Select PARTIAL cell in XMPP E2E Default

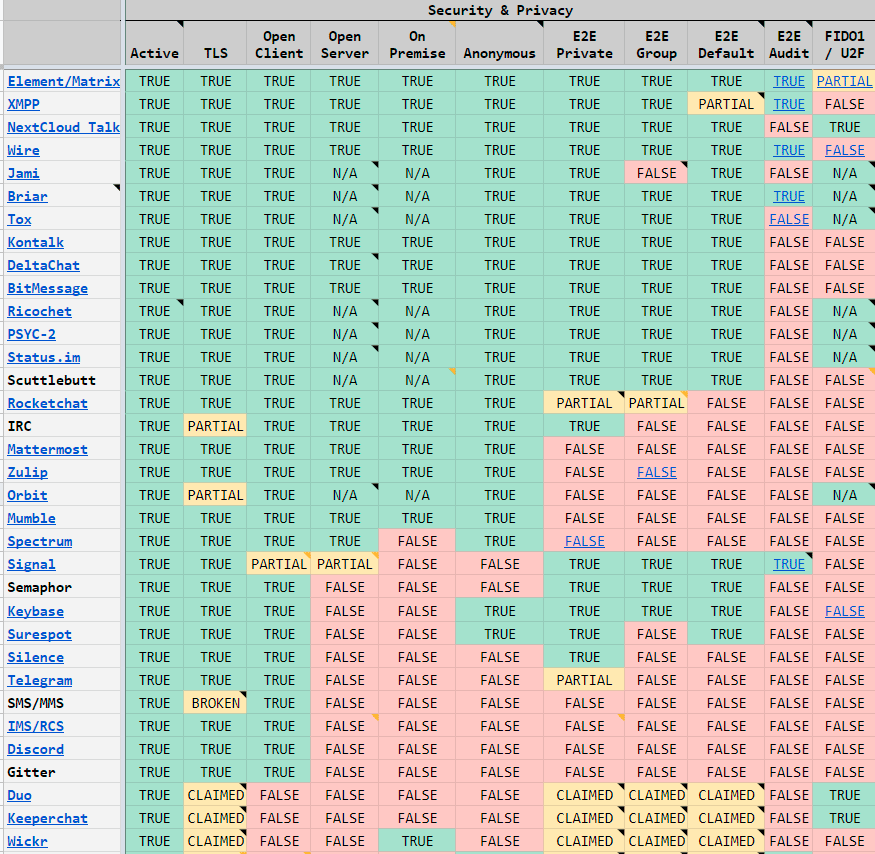click(x=726, y=104)
